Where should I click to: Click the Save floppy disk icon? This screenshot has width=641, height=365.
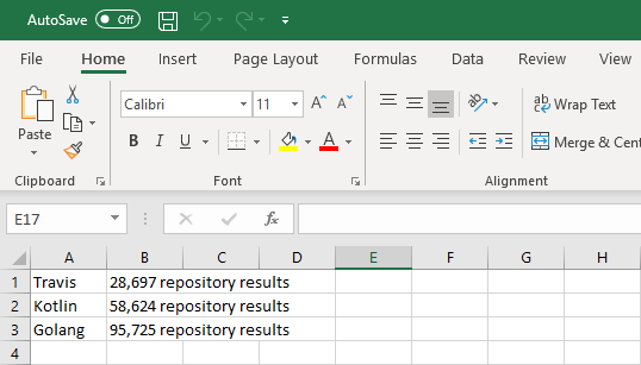[168, 20]
